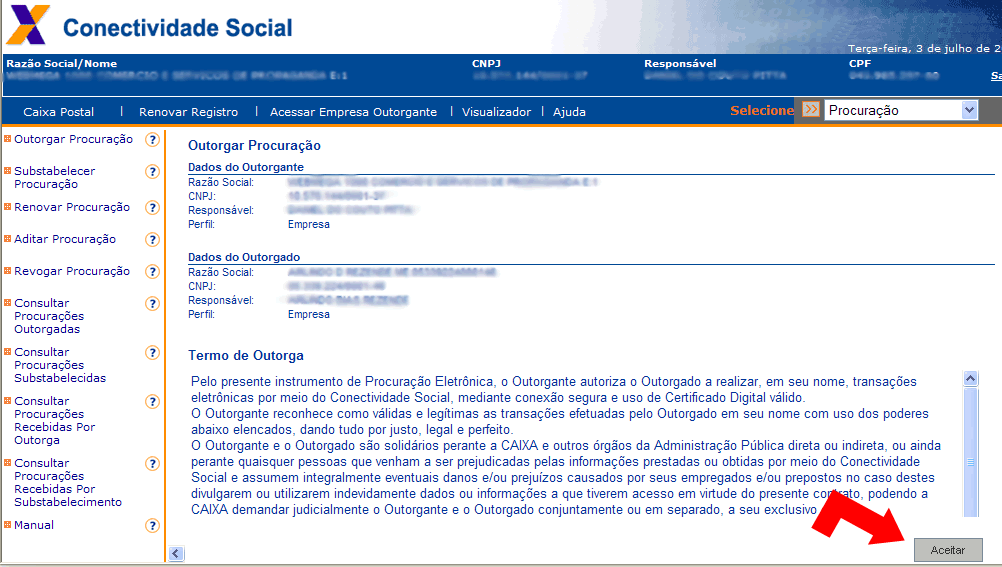Open help for Consultar Procurações Outorgadas
This screenshot has height=567, width=1002.
(x=152, y=304)
